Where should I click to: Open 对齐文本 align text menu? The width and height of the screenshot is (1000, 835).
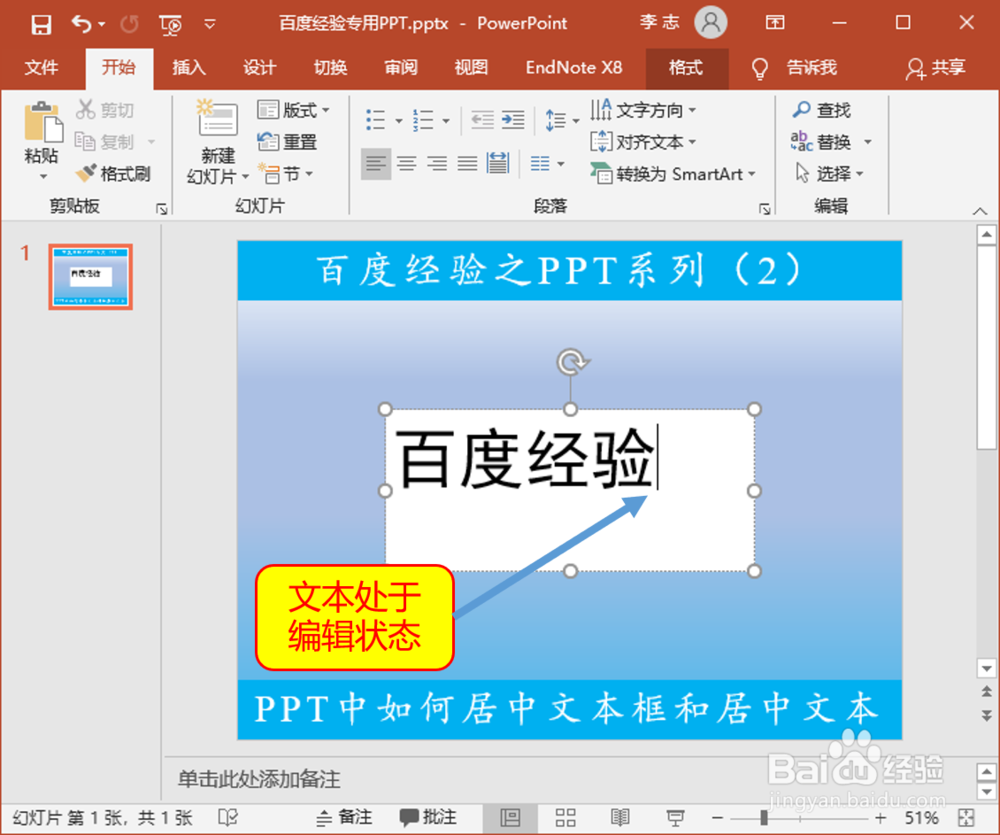[x=642, y=141]
